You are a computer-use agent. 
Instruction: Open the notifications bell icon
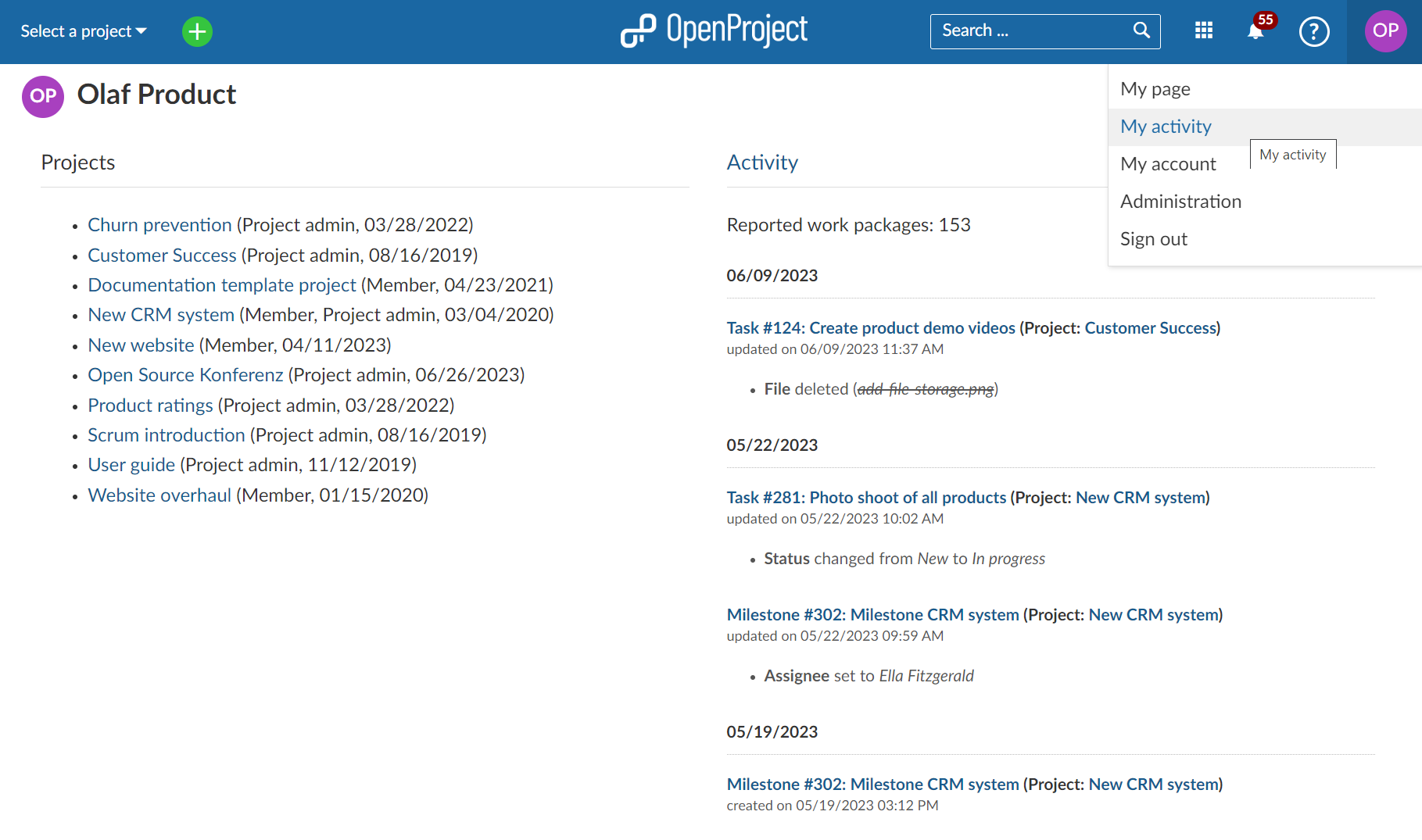(x=1255, y=31)
